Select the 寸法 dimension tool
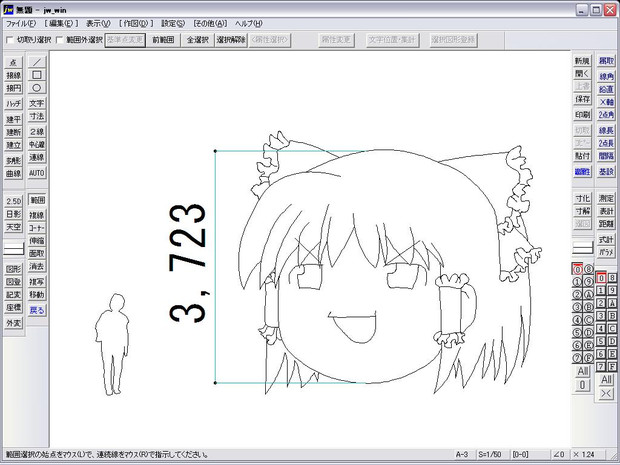This screenshot has height=465, width=620. (x=37, y=116)
